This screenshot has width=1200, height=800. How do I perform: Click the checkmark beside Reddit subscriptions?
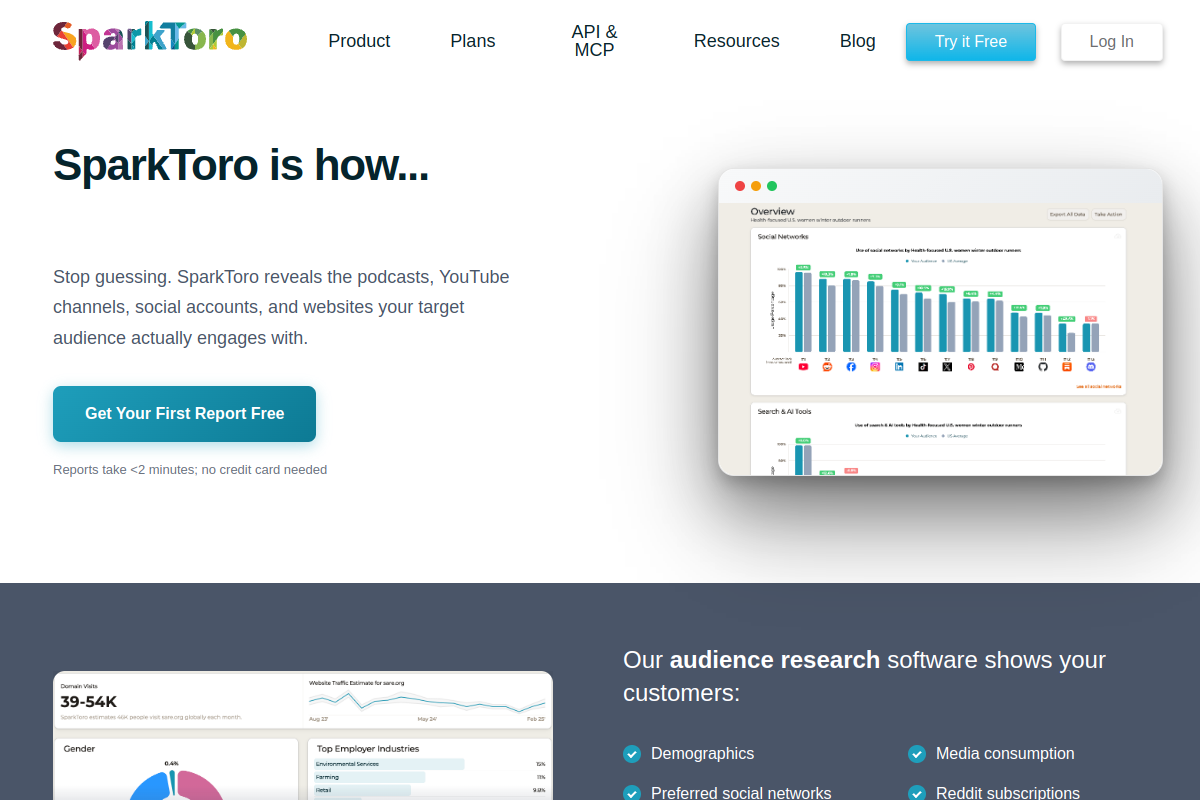click(917, 793)
